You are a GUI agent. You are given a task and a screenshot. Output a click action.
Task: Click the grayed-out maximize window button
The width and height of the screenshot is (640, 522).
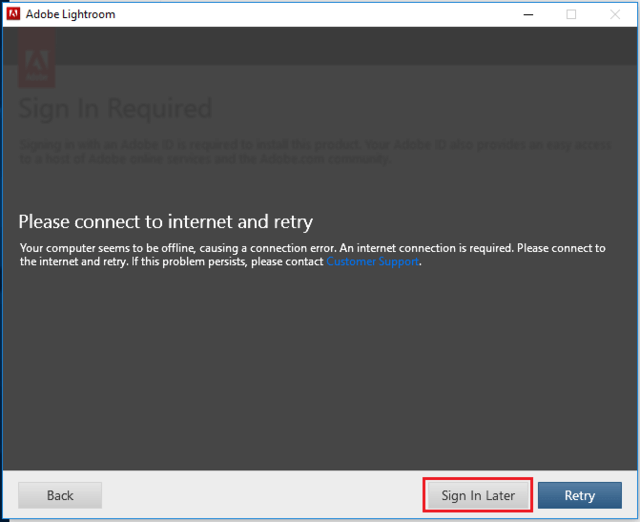coord(571,14)
